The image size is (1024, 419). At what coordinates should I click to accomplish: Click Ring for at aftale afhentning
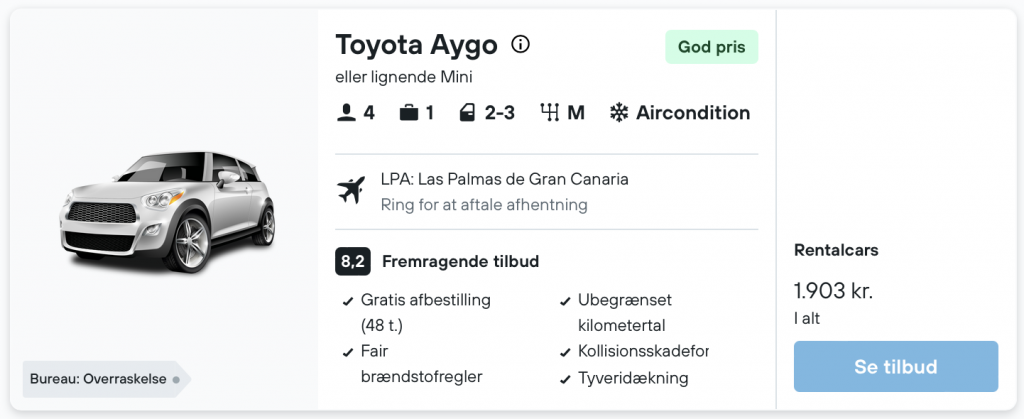point(484,205)
